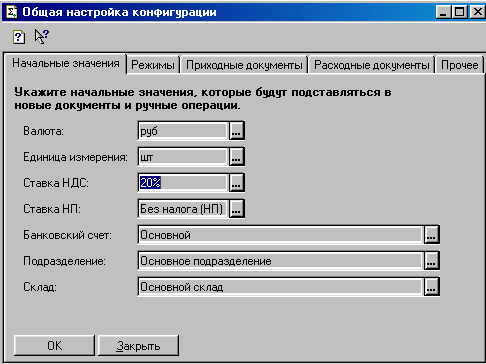Click the Банковский счет: label
The height and width of the screenshot is (364, 486).
[x=67, y=235]
